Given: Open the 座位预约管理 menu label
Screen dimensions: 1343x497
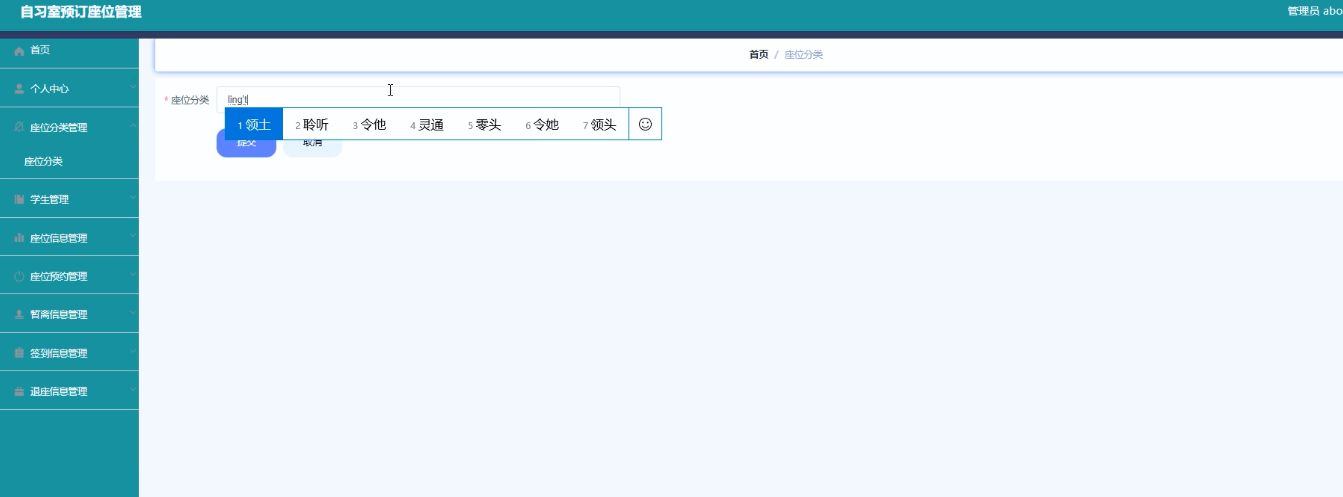Looking at the screenshot, I should pyautogui.click(x=58, y=276).
